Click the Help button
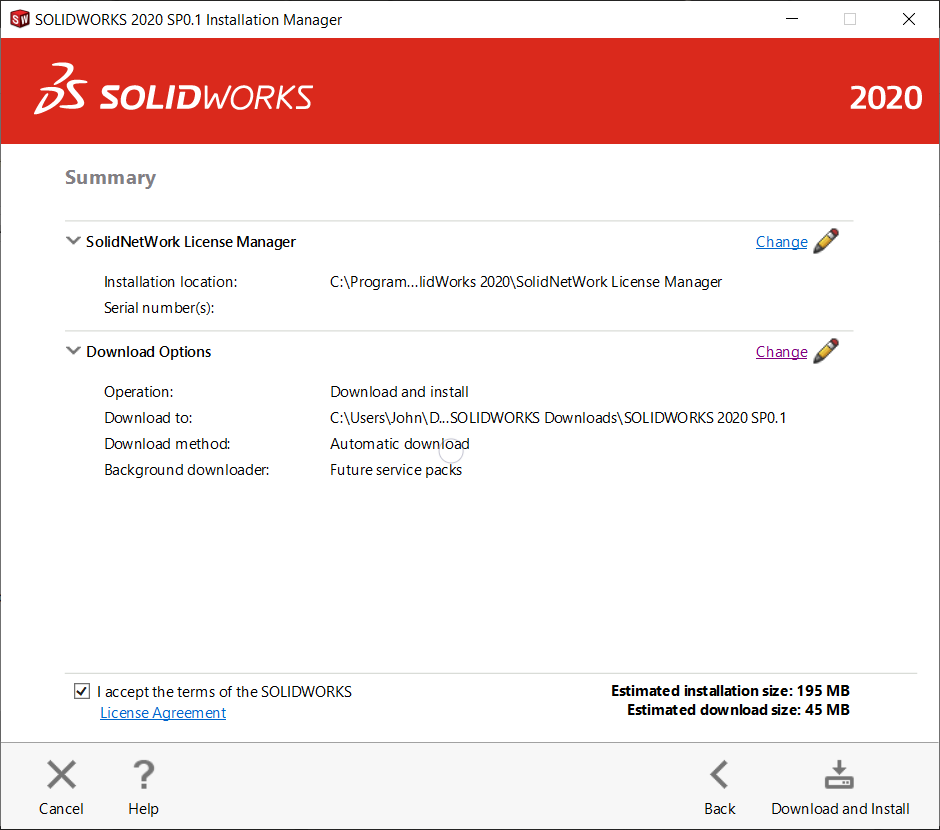The height and width of the screenshot is (830, 940). coord(143,790)
